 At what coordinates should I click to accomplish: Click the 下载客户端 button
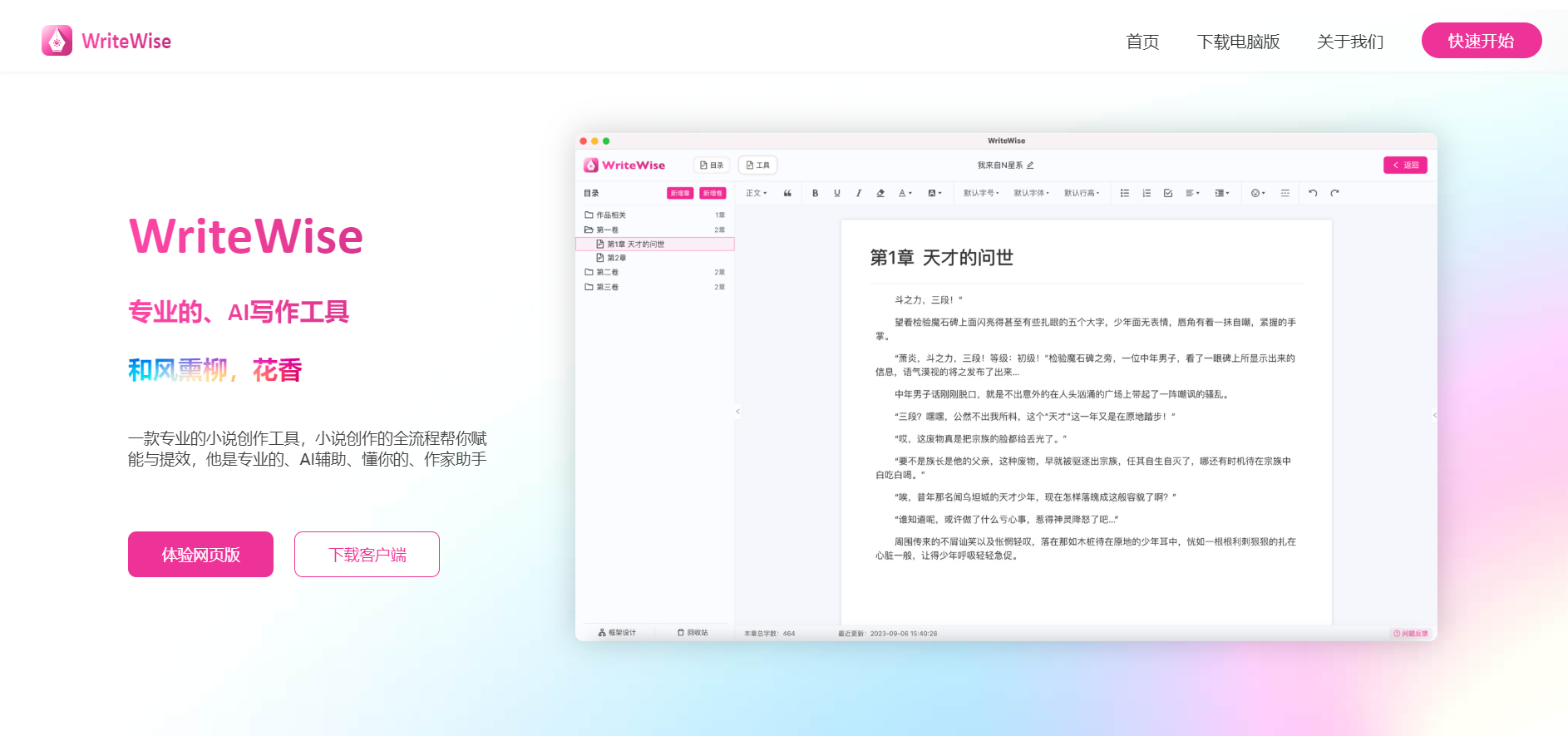367,554
